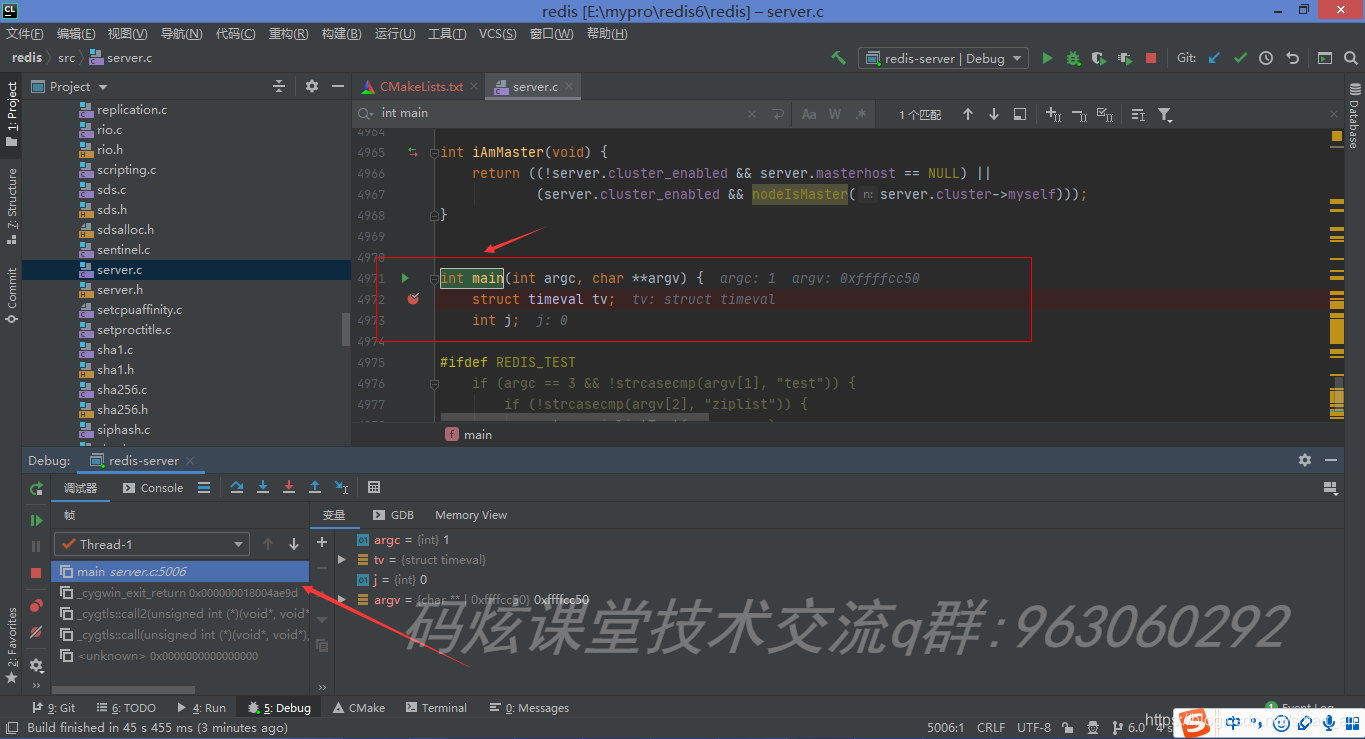Add selection for next occurrence icon
This screenshot has height=739, width=1365.
pyautogui.click(x=1053, y=115)
